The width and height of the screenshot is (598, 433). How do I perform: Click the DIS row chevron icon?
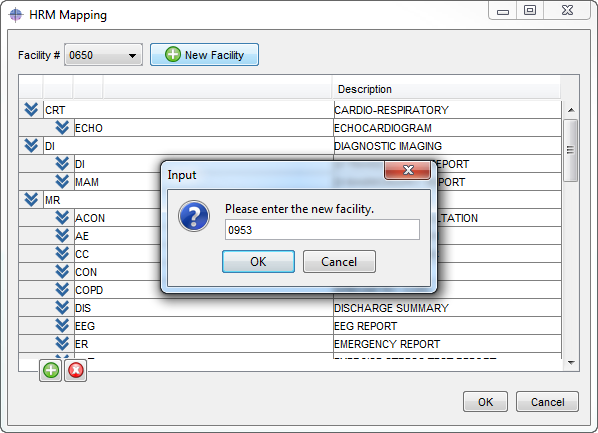click(x=62, y=308)
